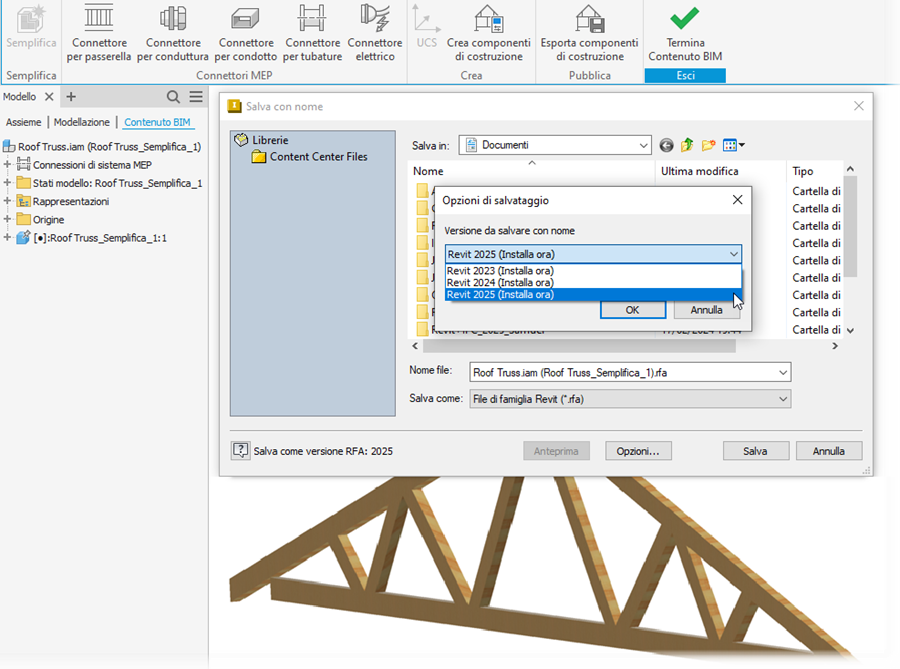Expand Origine folder node
The width and height of the screenshot is (900, 669).
tap(7, 219)
